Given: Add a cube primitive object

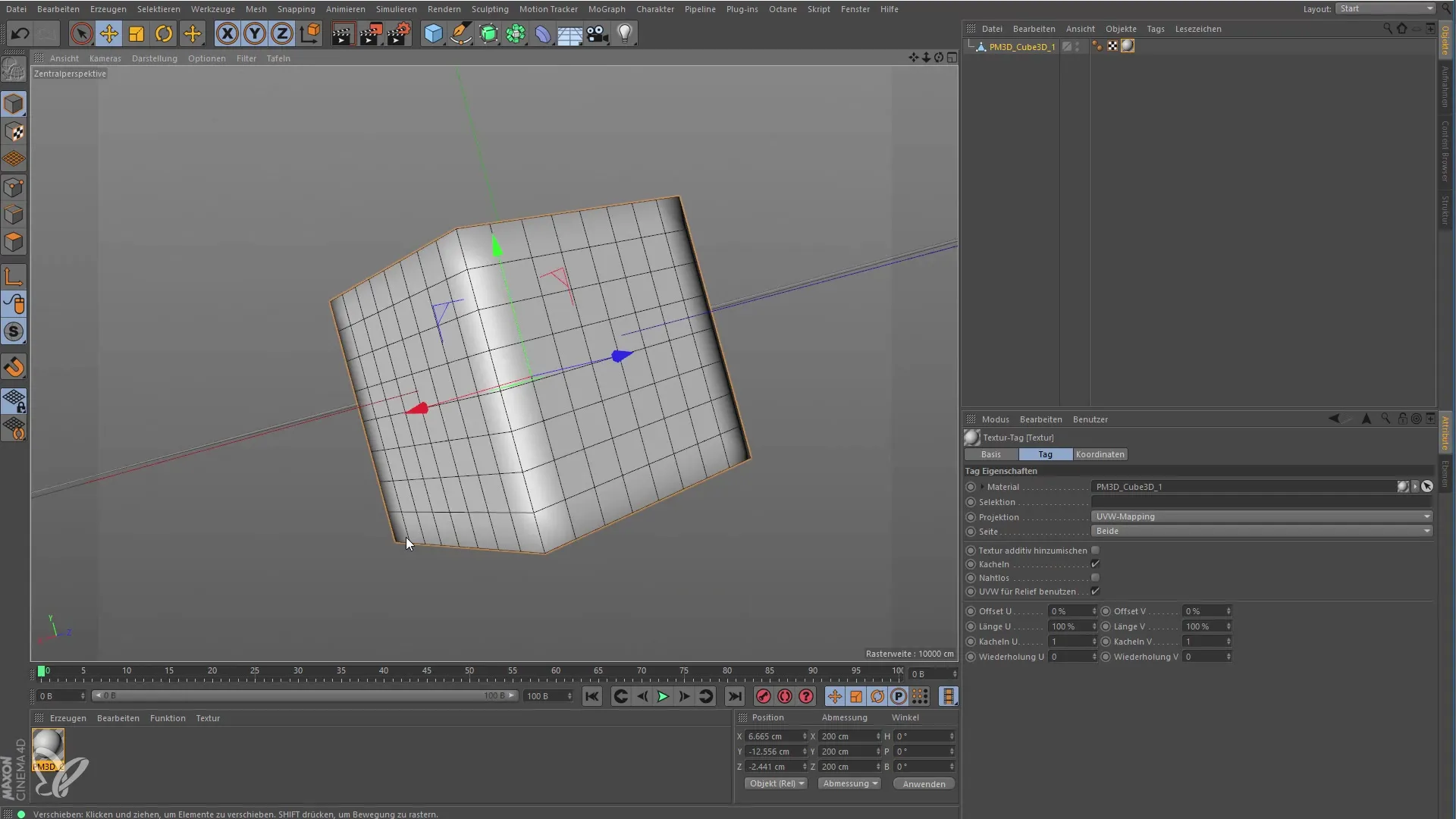Looking at the screenshot, I should tap(433, 33).
